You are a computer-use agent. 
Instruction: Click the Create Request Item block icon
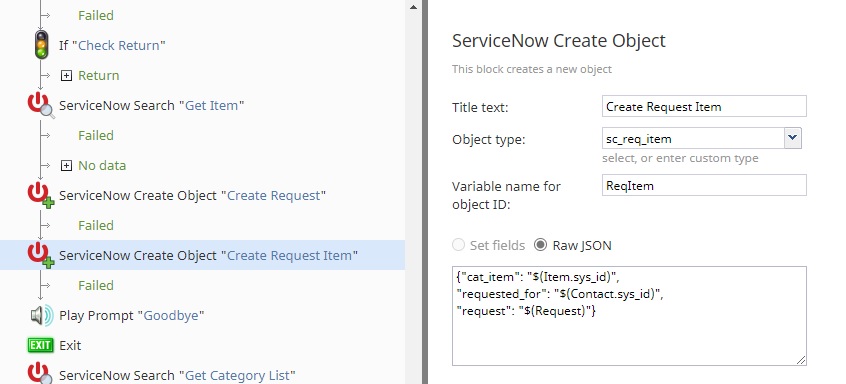coord(41,255)
